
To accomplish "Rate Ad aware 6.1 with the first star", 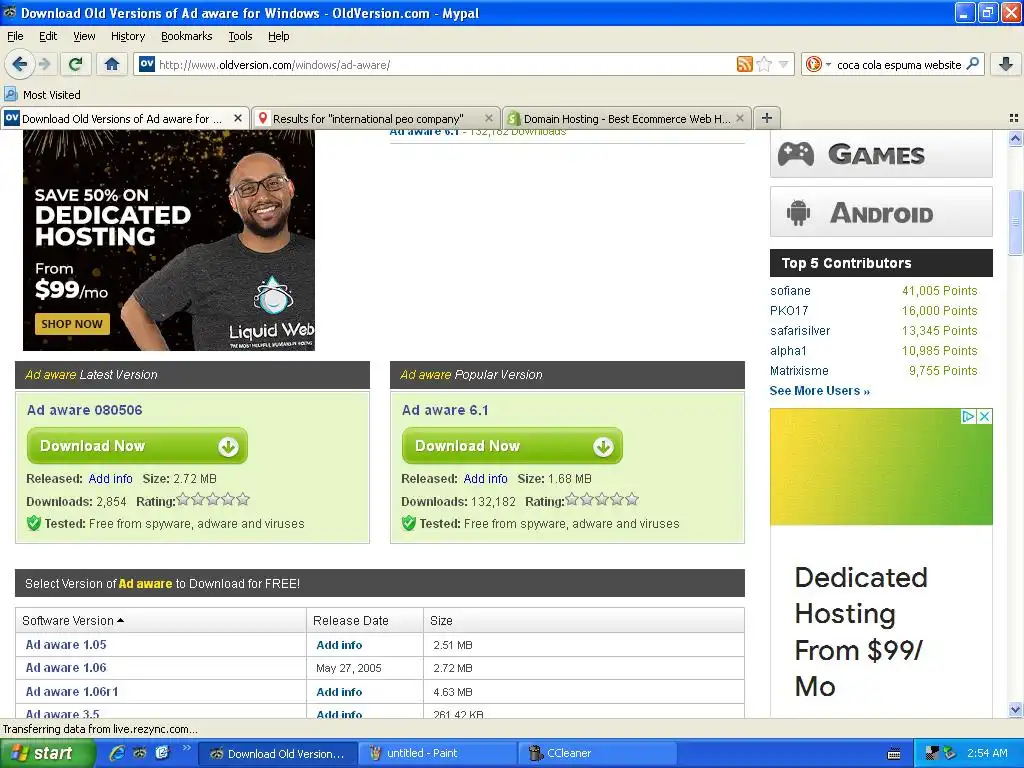I will coord(572,500).
